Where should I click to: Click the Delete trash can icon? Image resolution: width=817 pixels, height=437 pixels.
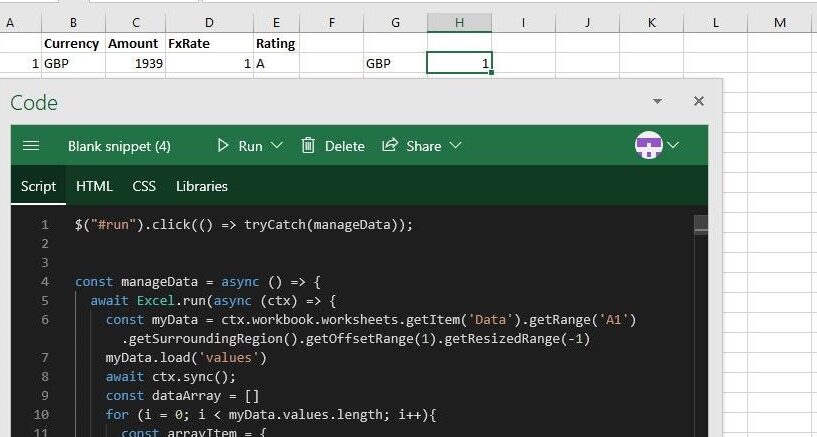click(308, 145)
